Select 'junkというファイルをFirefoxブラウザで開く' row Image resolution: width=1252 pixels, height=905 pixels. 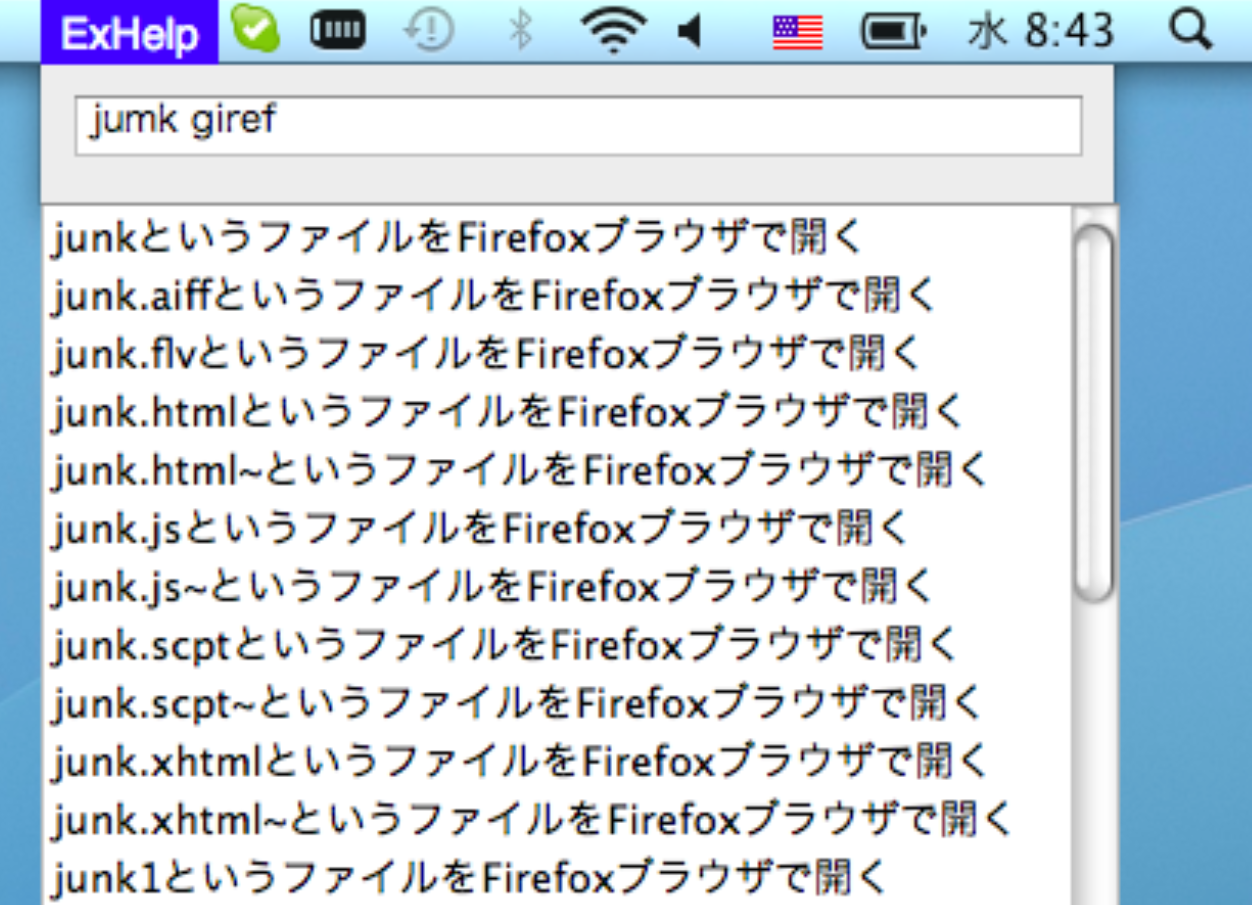click(x=557, y=238)
